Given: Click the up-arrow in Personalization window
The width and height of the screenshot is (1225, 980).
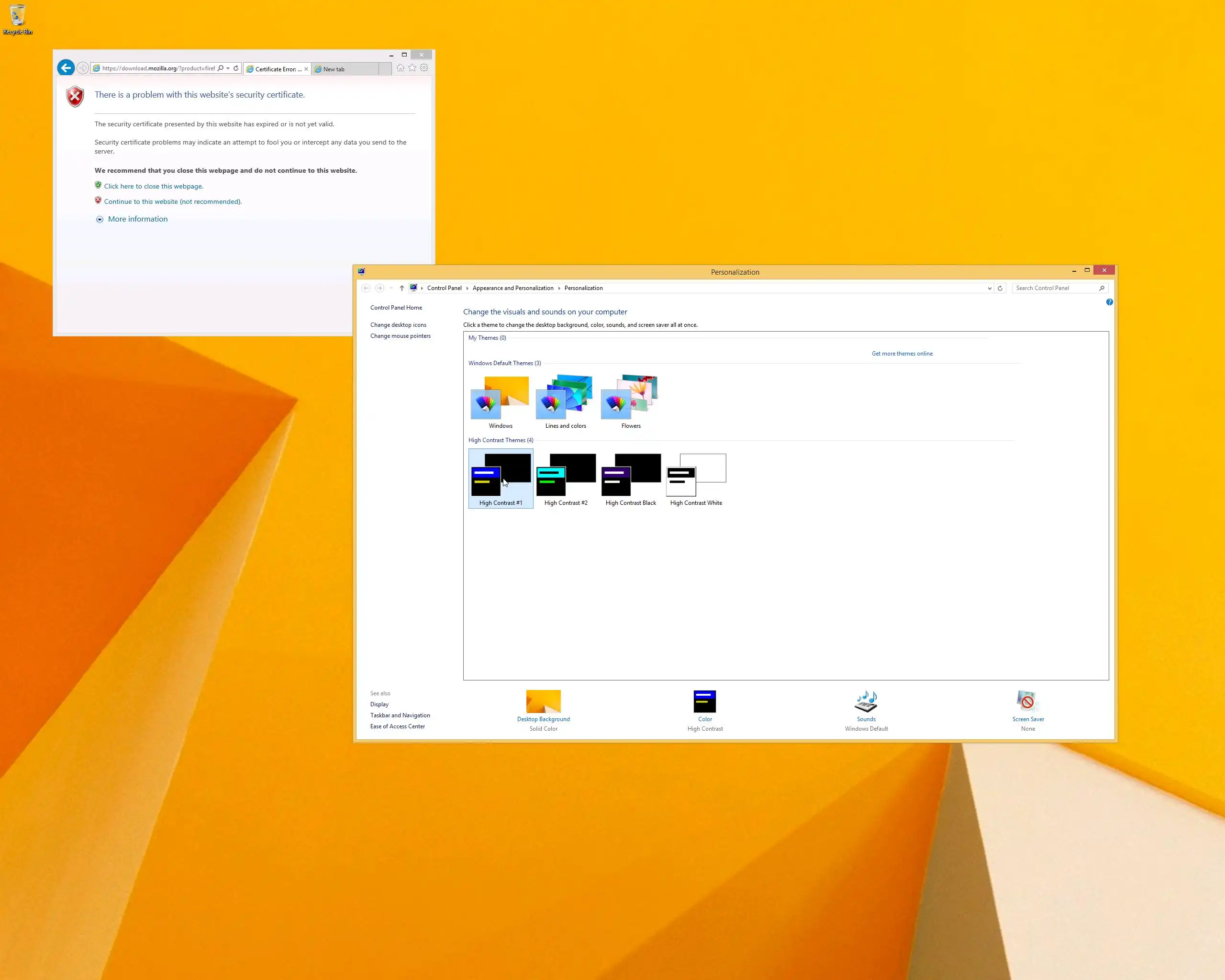Looking at the screenshot, I should pyautogui.click(x=401, y=288).
